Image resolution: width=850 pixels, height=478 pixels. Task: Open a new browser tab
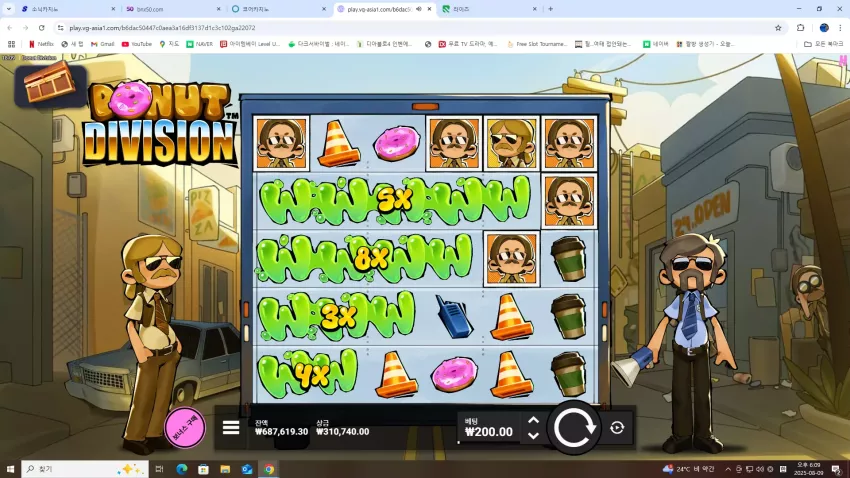(550, 9)
